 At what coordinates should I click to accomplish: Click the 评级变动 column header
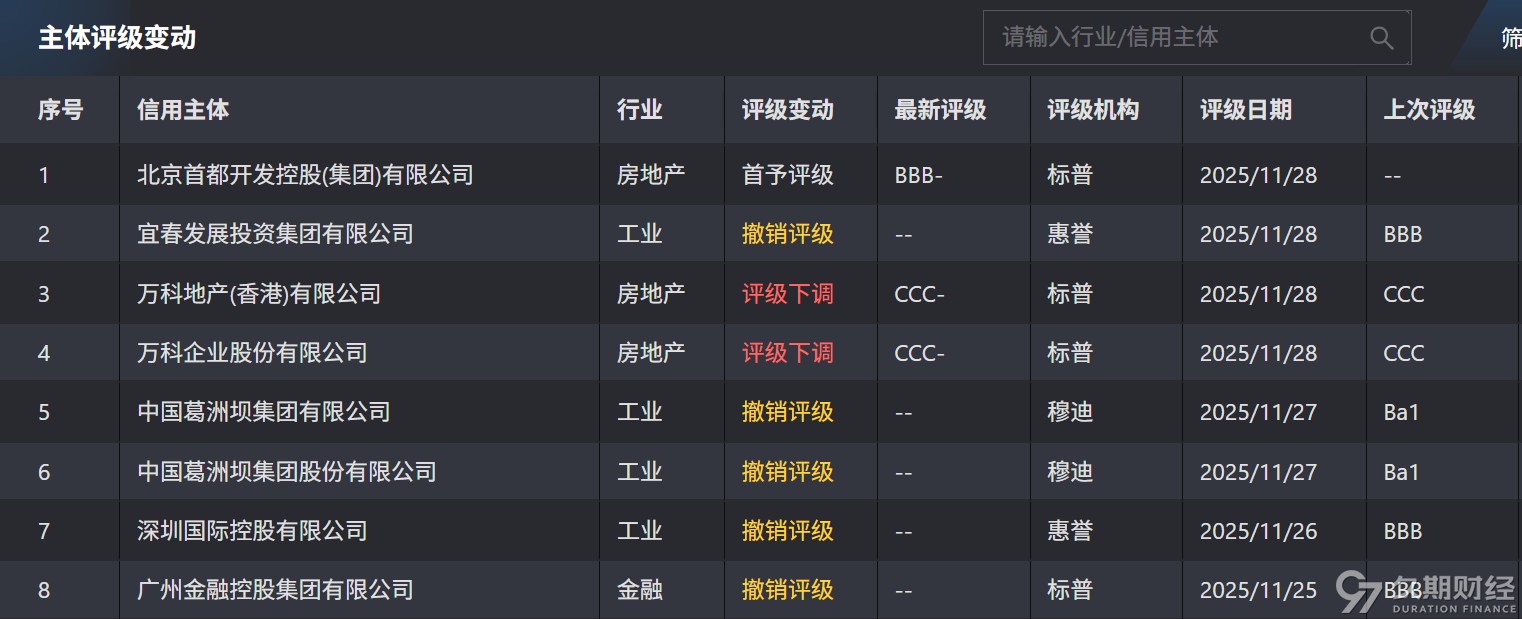[x=787, y=110]
